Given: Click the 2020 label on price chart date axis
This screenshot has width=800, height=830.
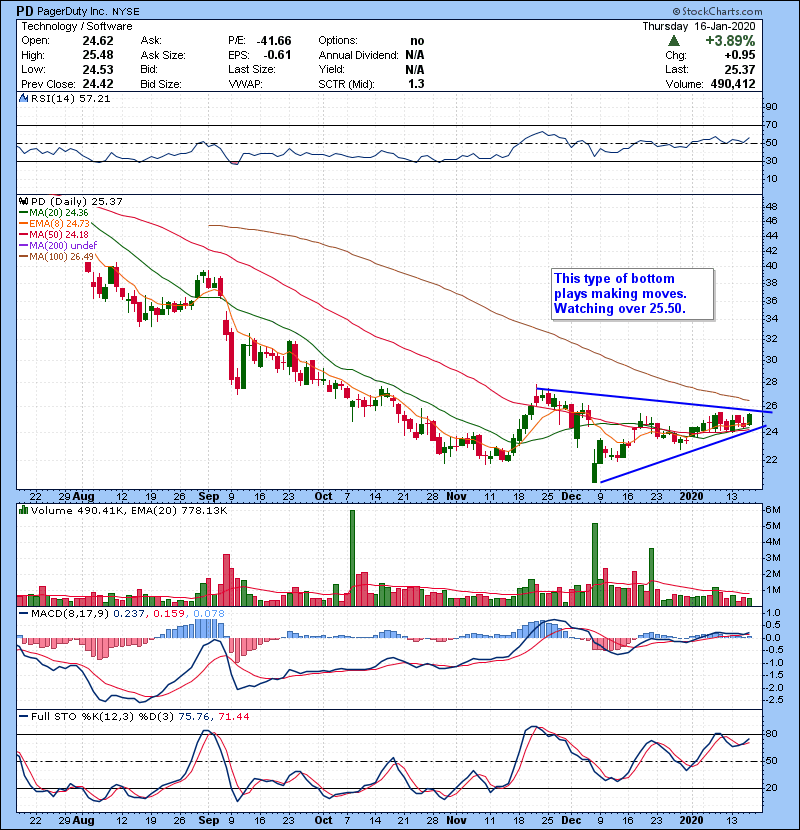Looking at the screenshot, I should [x=691, y=497].
